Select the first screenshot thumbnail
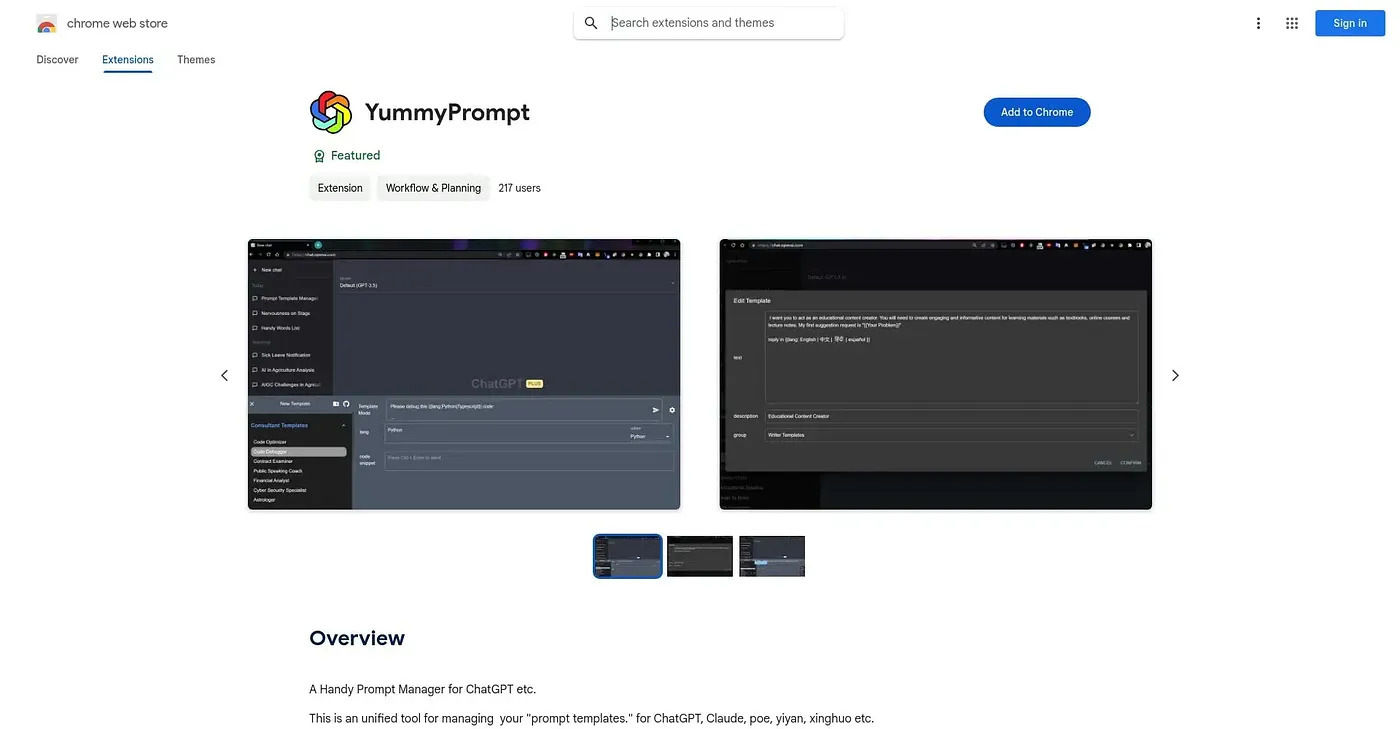The height and width of the screenshot is (729, 1400). (628, 556)
